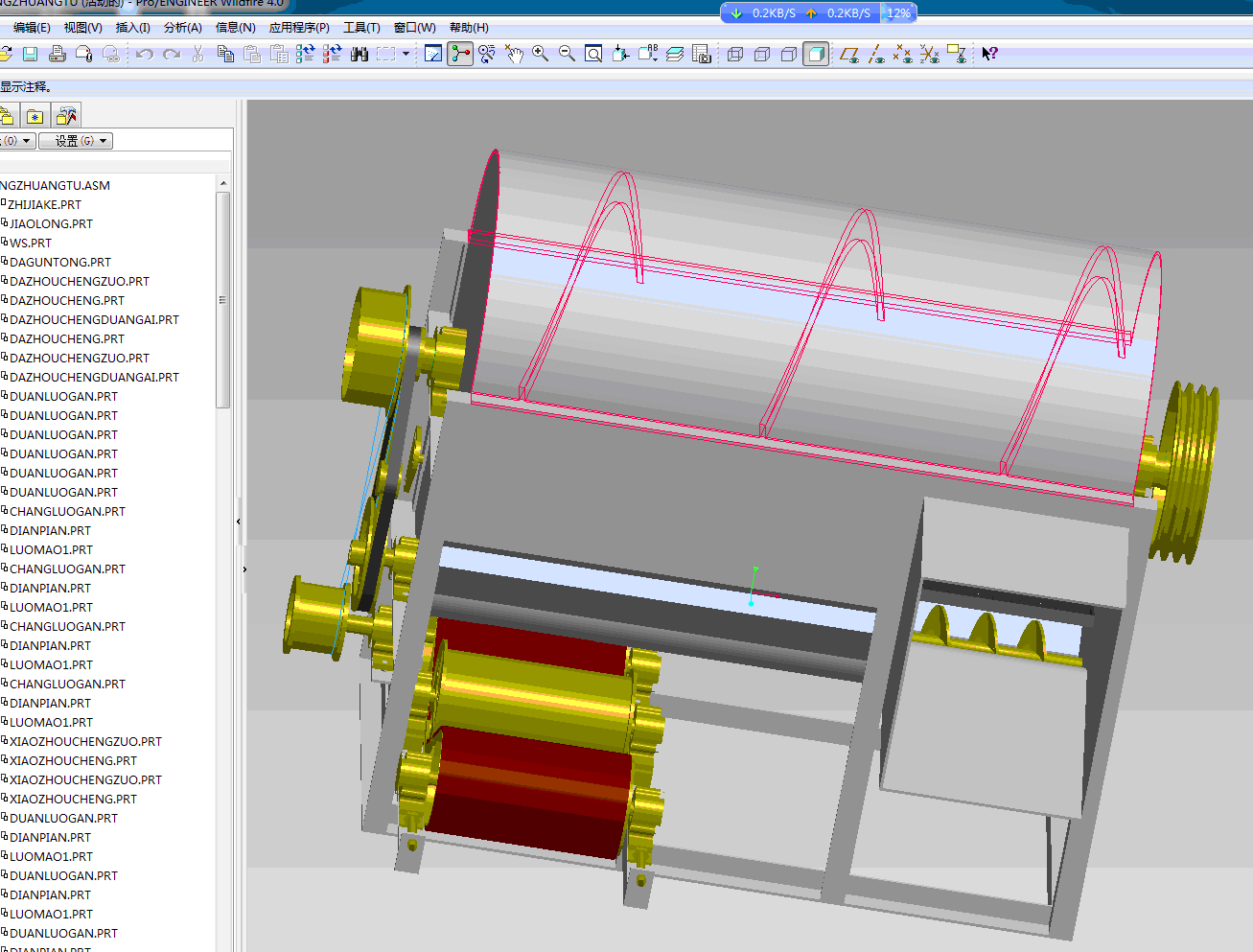Click the model tree scroll-up arrow

tap(223, 183)
